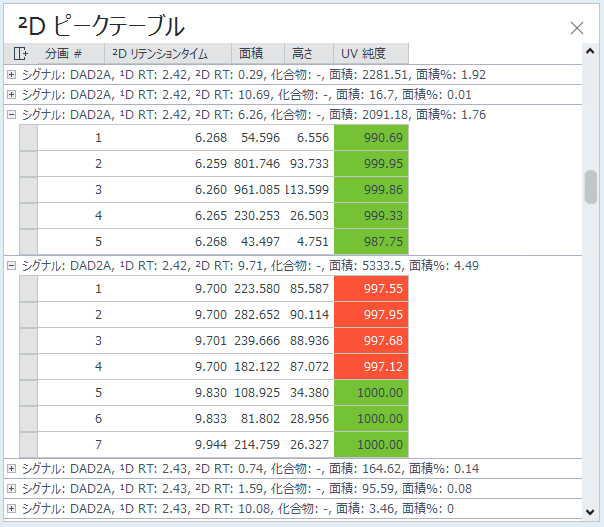604x527 pixels.
Task: Select UV purity cell 999.86
Action: coord(371,190)
